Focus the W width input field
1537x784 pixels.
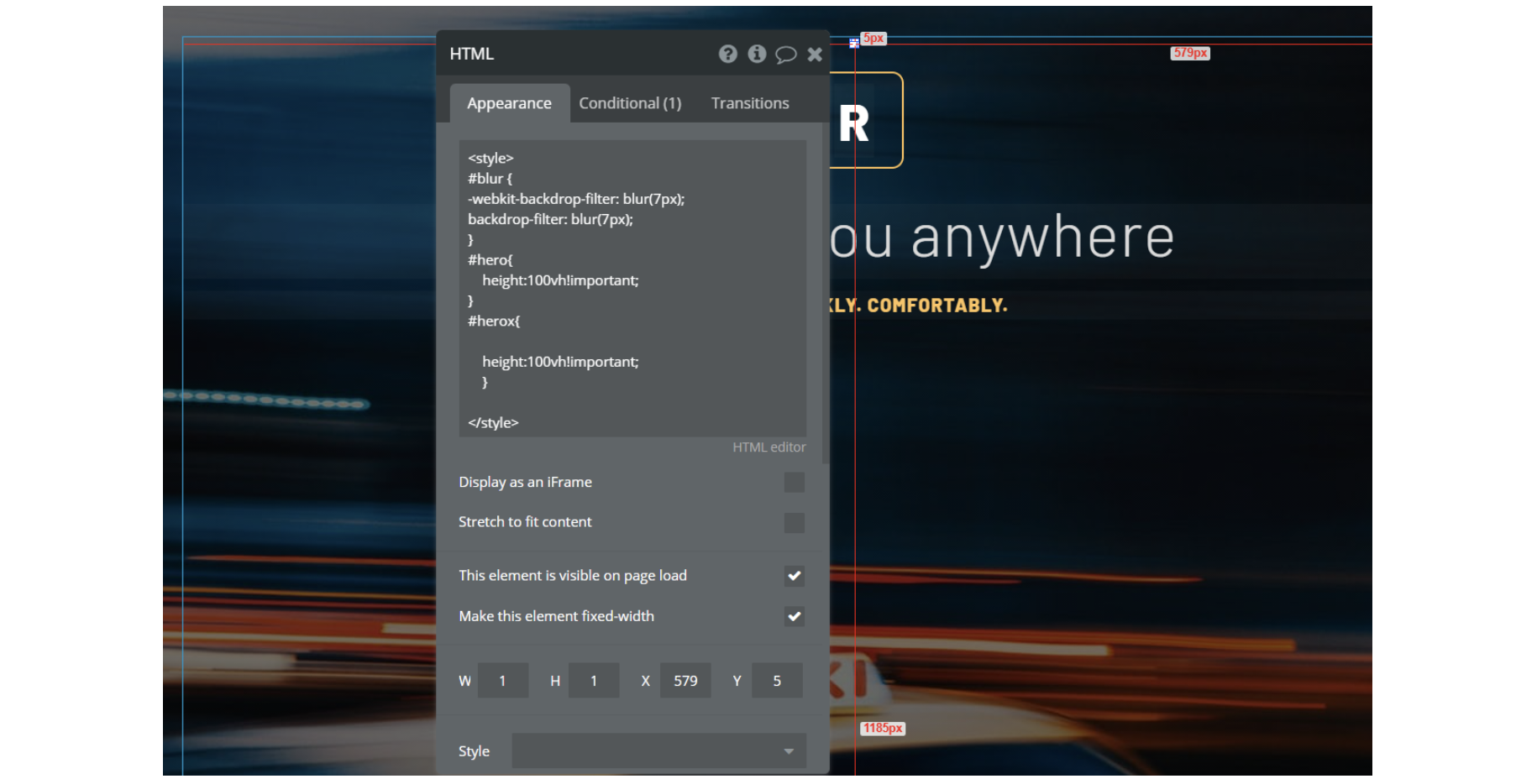point(503,681)
